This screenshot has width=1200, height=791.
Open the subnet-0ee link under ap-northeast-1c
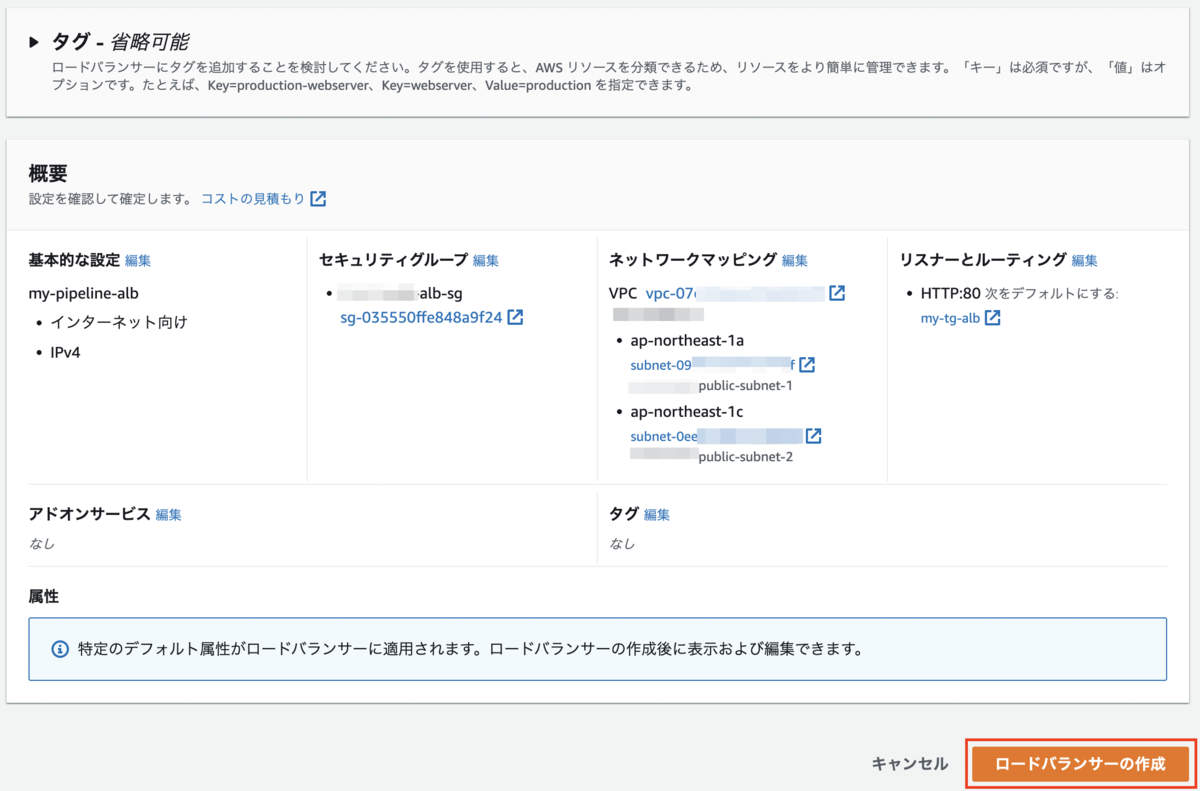pos(717,436)
